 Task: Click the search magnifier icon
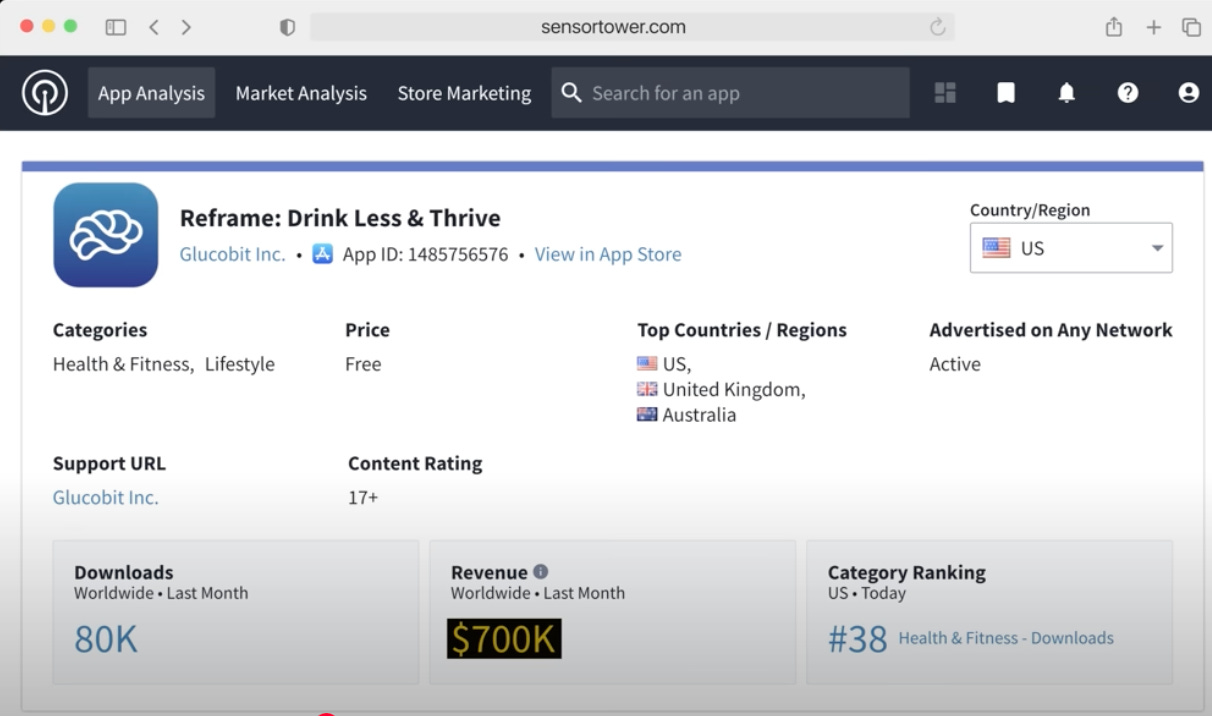[571, 93]
